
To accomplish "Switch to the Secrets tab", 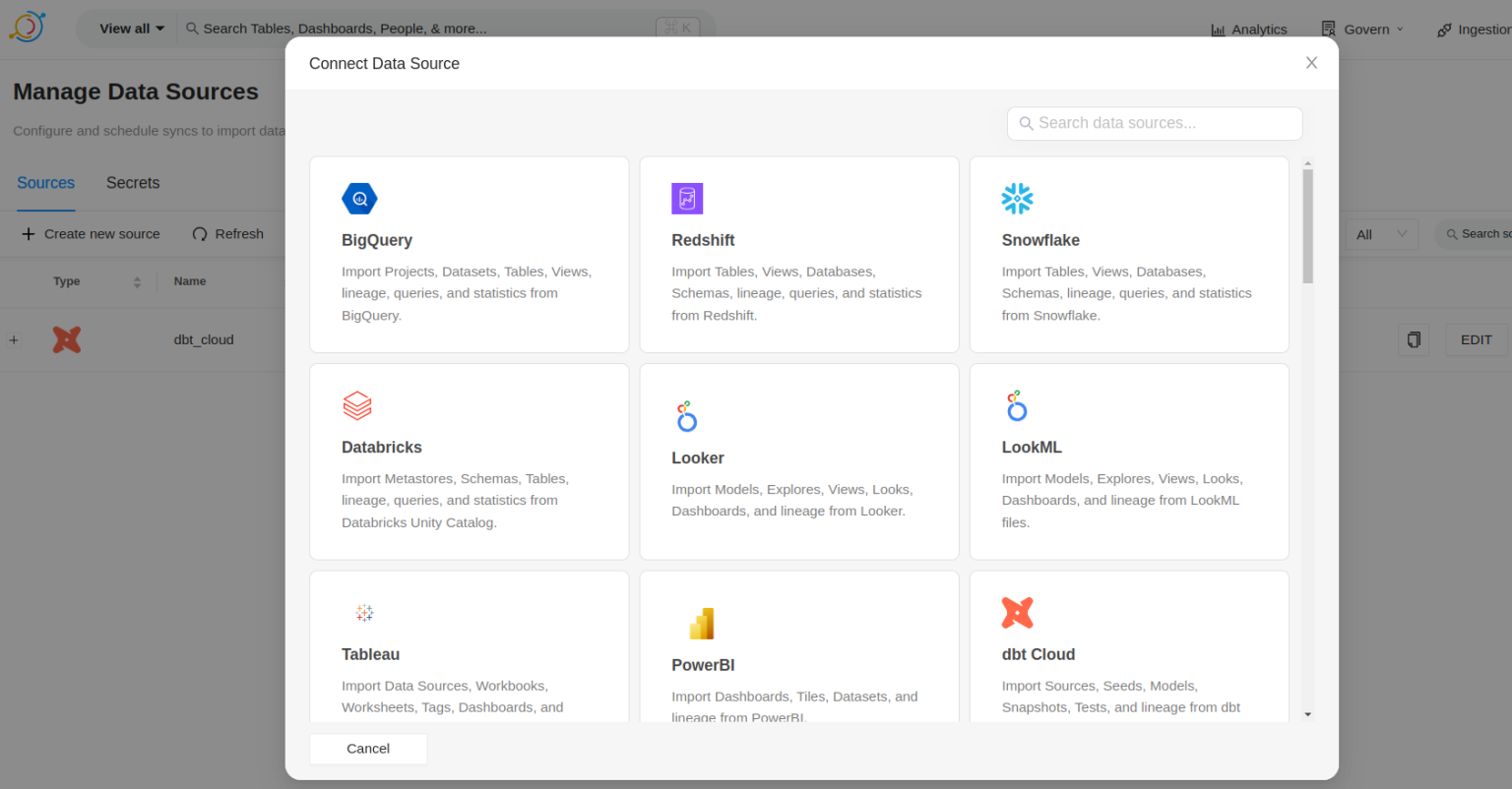I will (132, 183).
